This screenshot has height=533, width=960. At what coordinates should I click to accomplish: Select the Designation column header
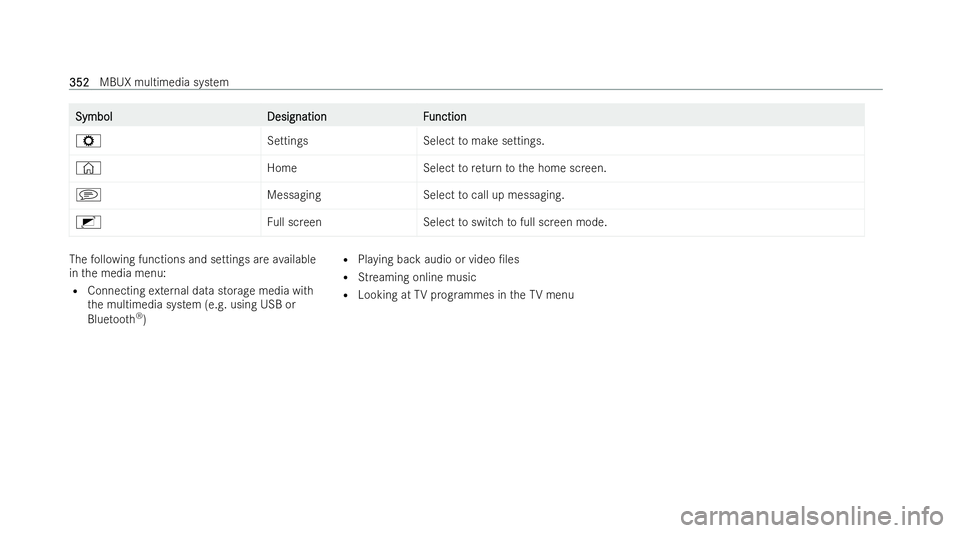tap(296, 116)
